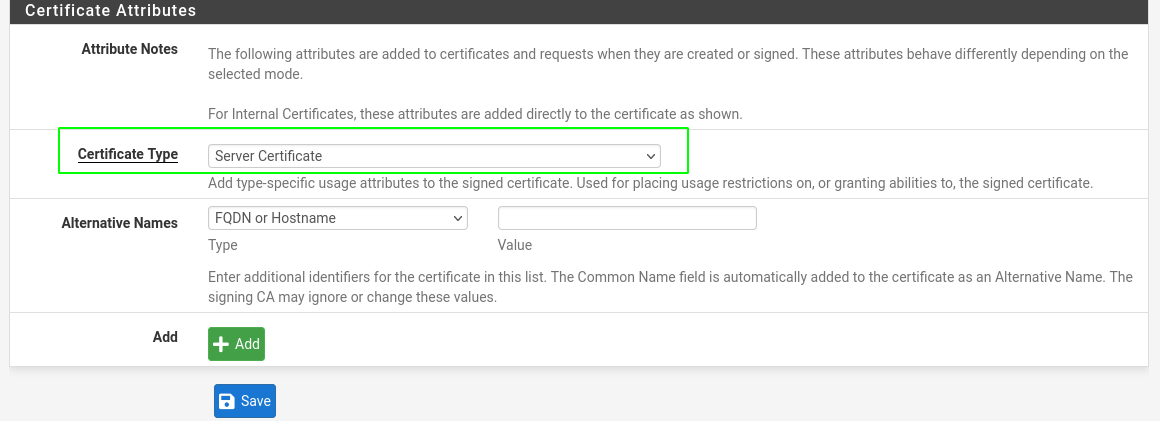
Task: Click the FQDN or Hostname chevron arrow
Action: tap(456, 218)
